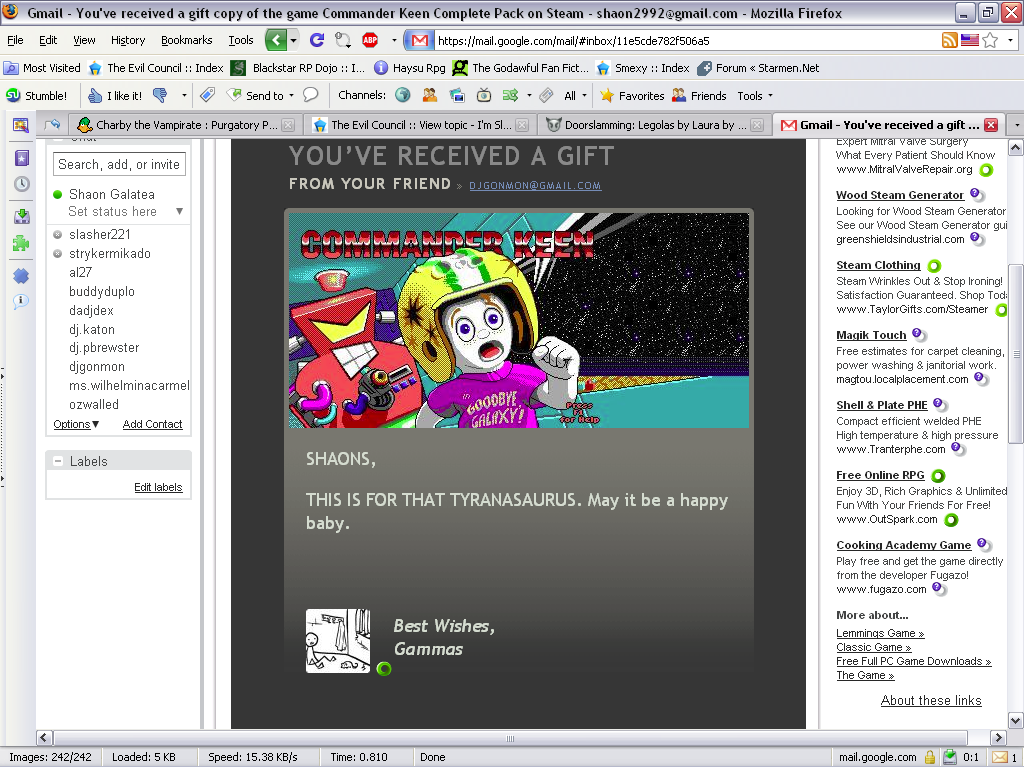Click About these links
Viewport: 1024px width, 768px height.
tap(931, 700)
